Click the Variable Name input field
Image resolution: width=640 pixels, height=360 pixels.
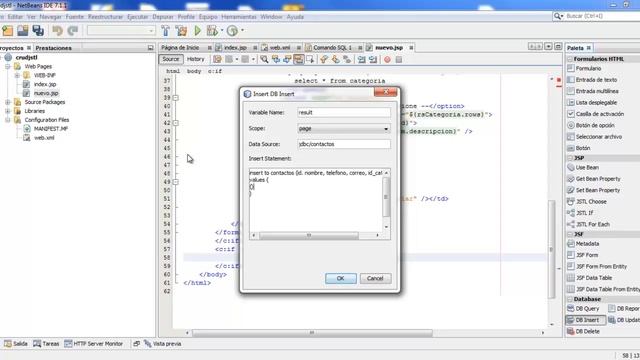(x=344, y=112)
